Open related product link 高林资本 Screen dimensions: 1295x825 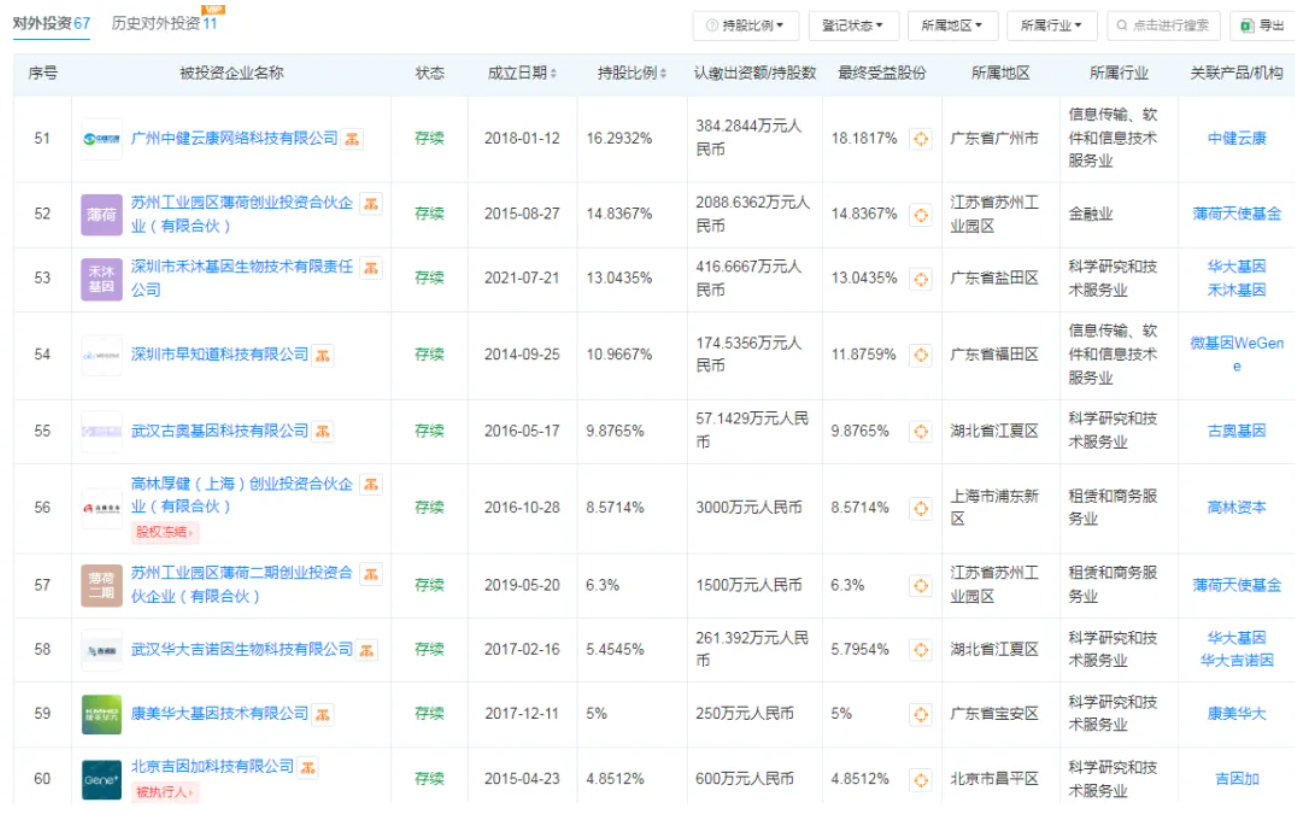1236,508
